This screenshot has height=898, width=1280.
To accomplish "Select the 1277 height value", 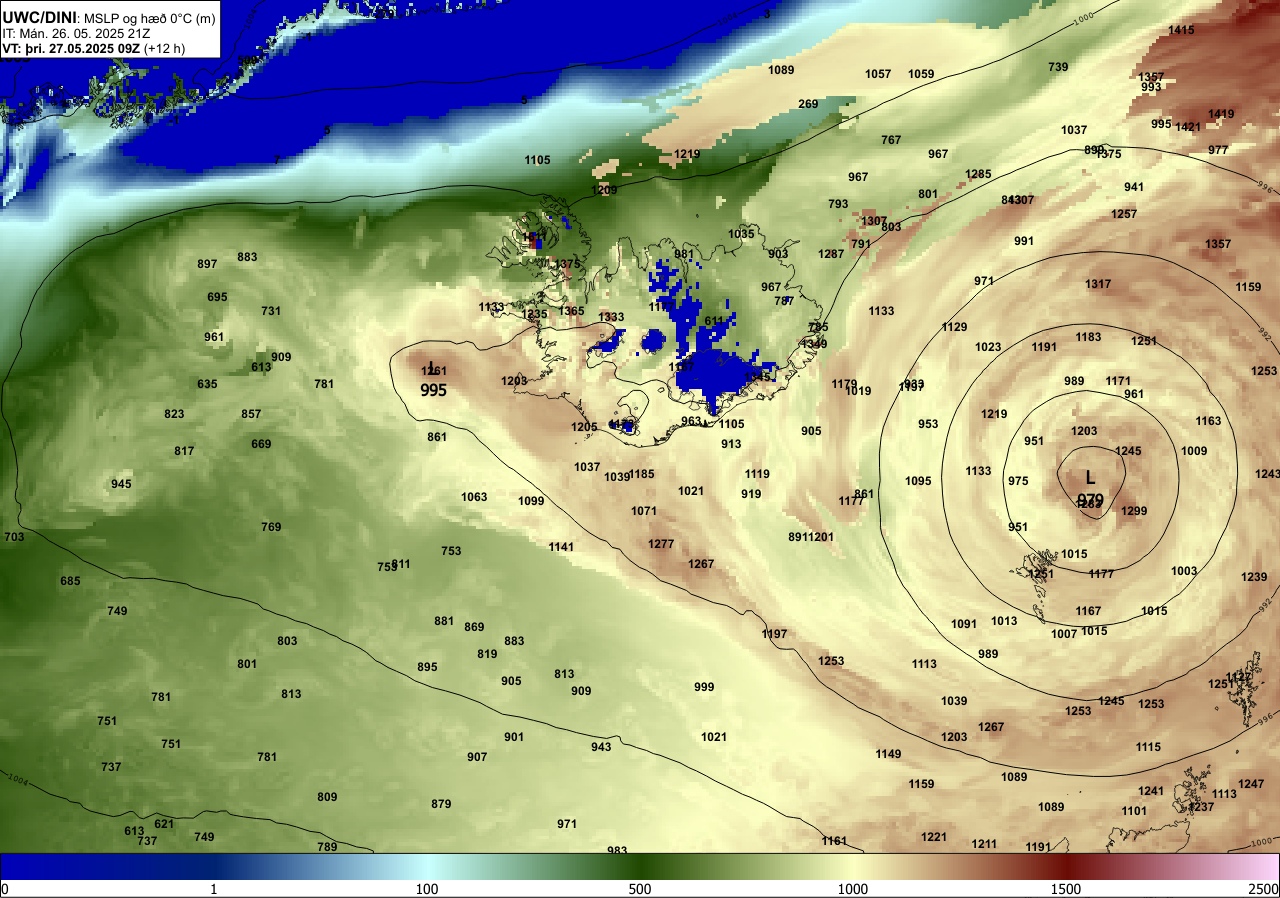I will 661,544.
